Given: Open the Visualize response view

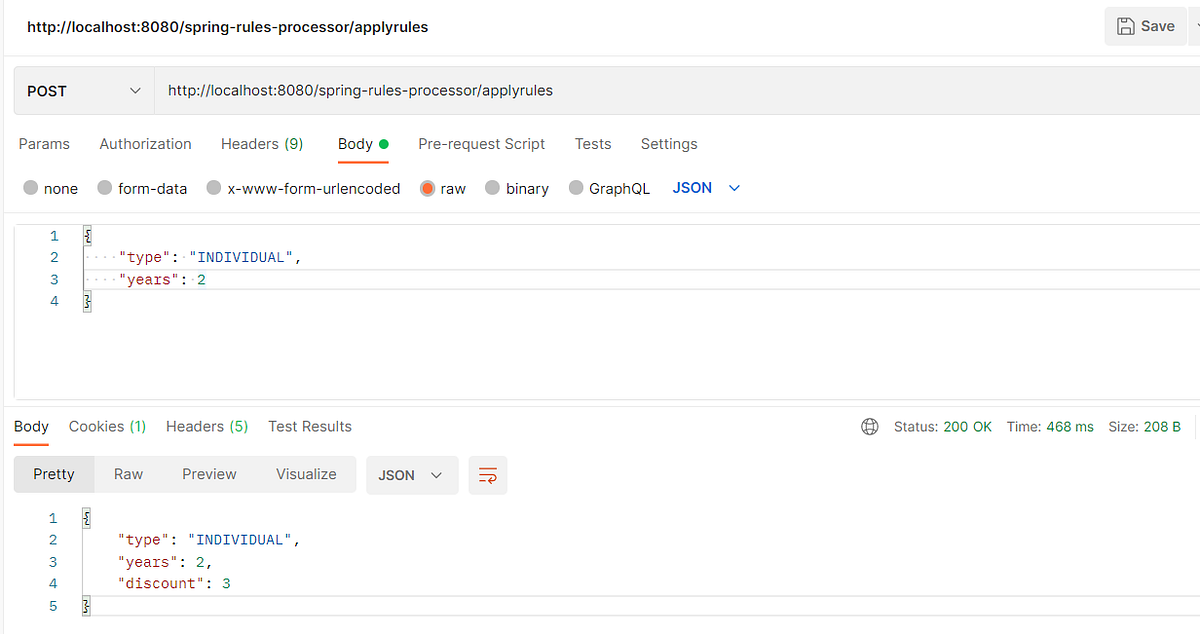Looking at the screenshot, I should 306,474.
